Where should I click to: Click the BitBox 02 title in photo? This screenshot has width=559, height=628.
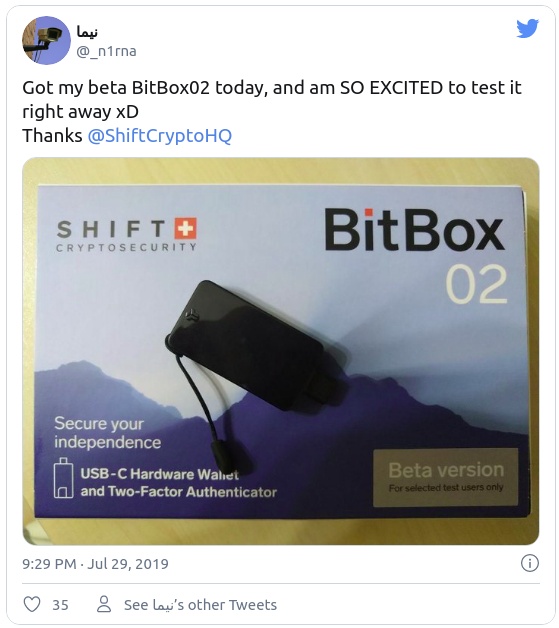coord(415,255)
